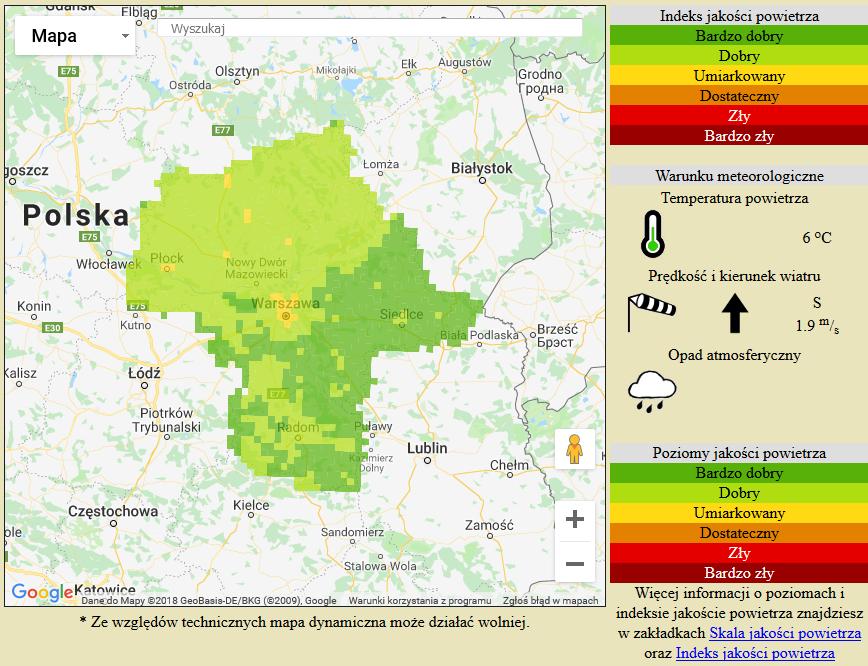Click the Siedlce city label
The width and height of the screenshot is (868, 666).
(401, 314)
